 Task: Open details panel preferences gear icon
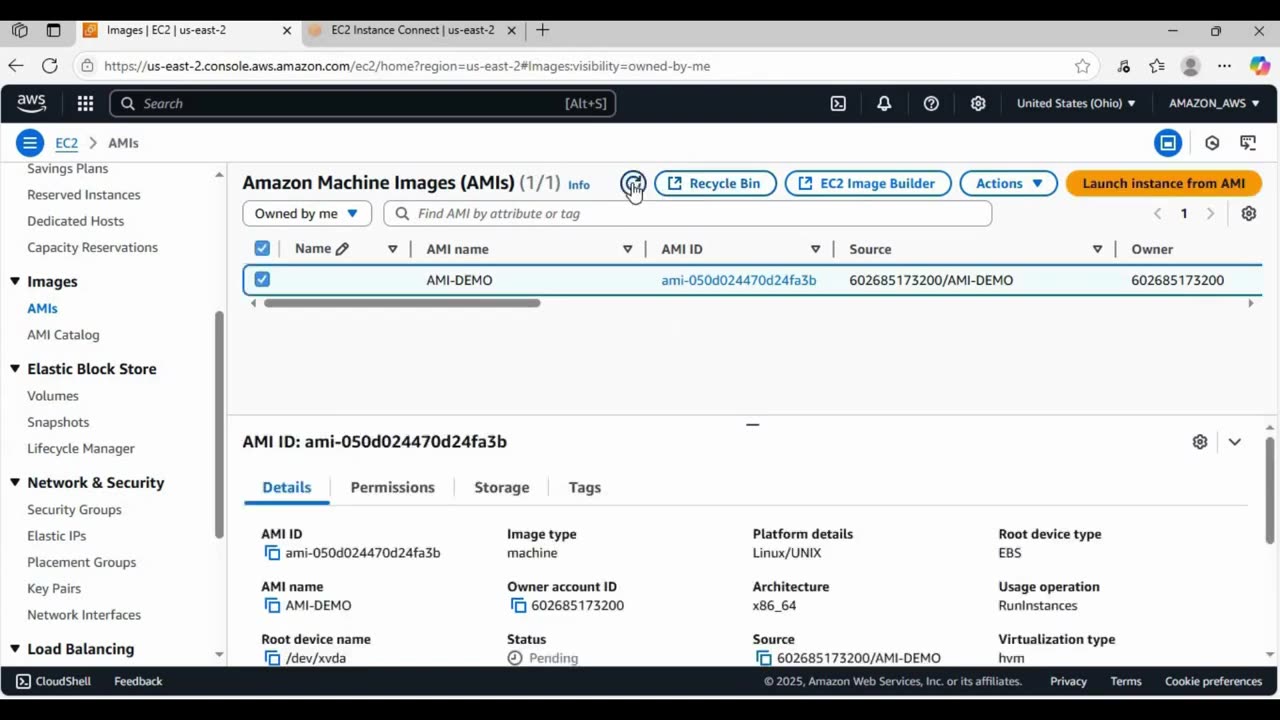pos(1200,441)
